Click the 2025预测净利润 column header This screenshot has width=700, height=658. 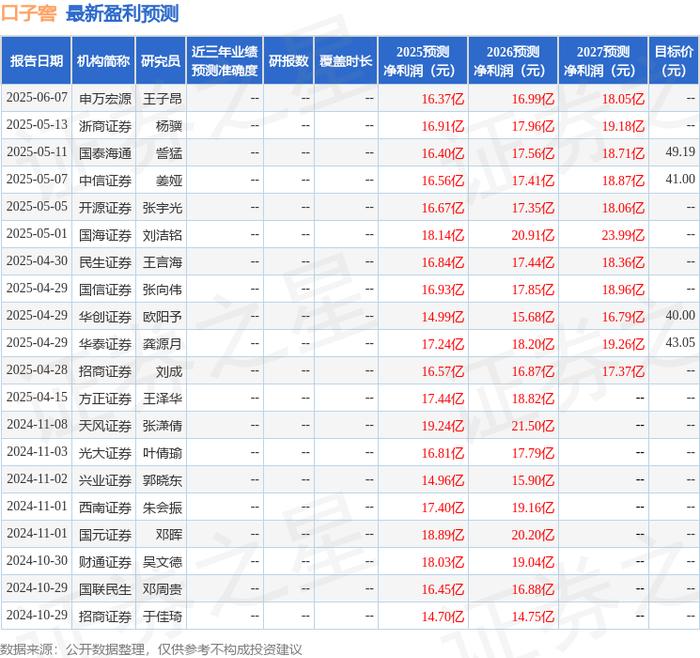coord(423,61)
